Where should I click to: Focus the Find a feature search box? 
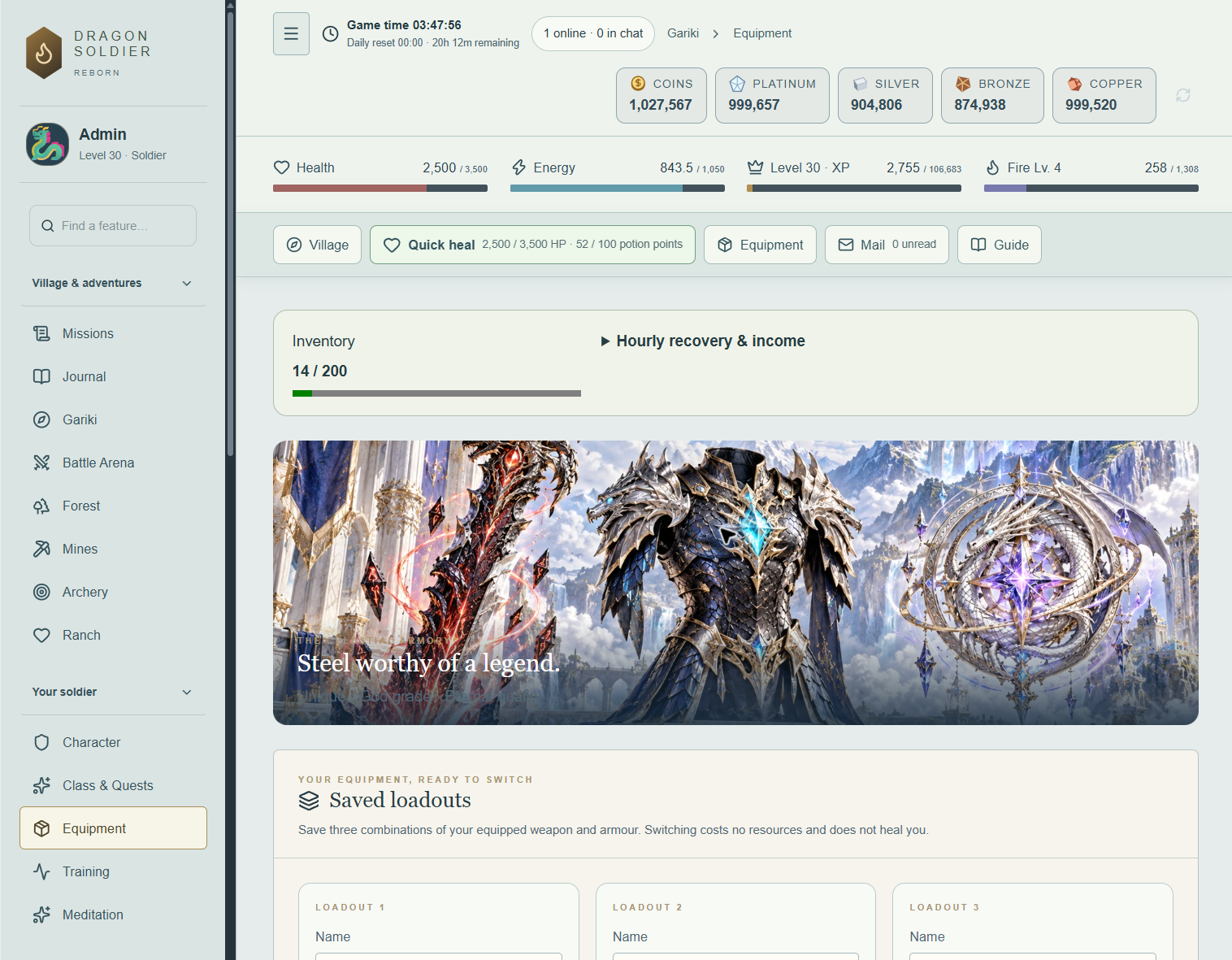[x=113, y=225]
